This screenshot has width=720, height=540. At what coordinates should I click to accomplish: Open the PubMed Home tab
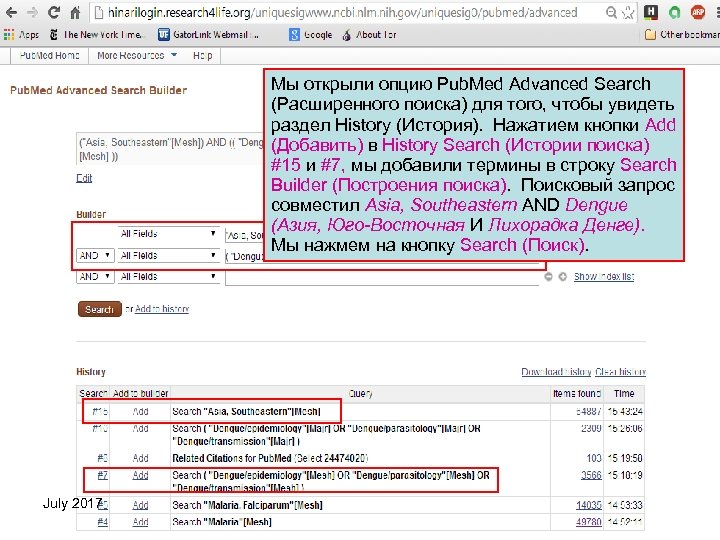[x=50, y=56]
